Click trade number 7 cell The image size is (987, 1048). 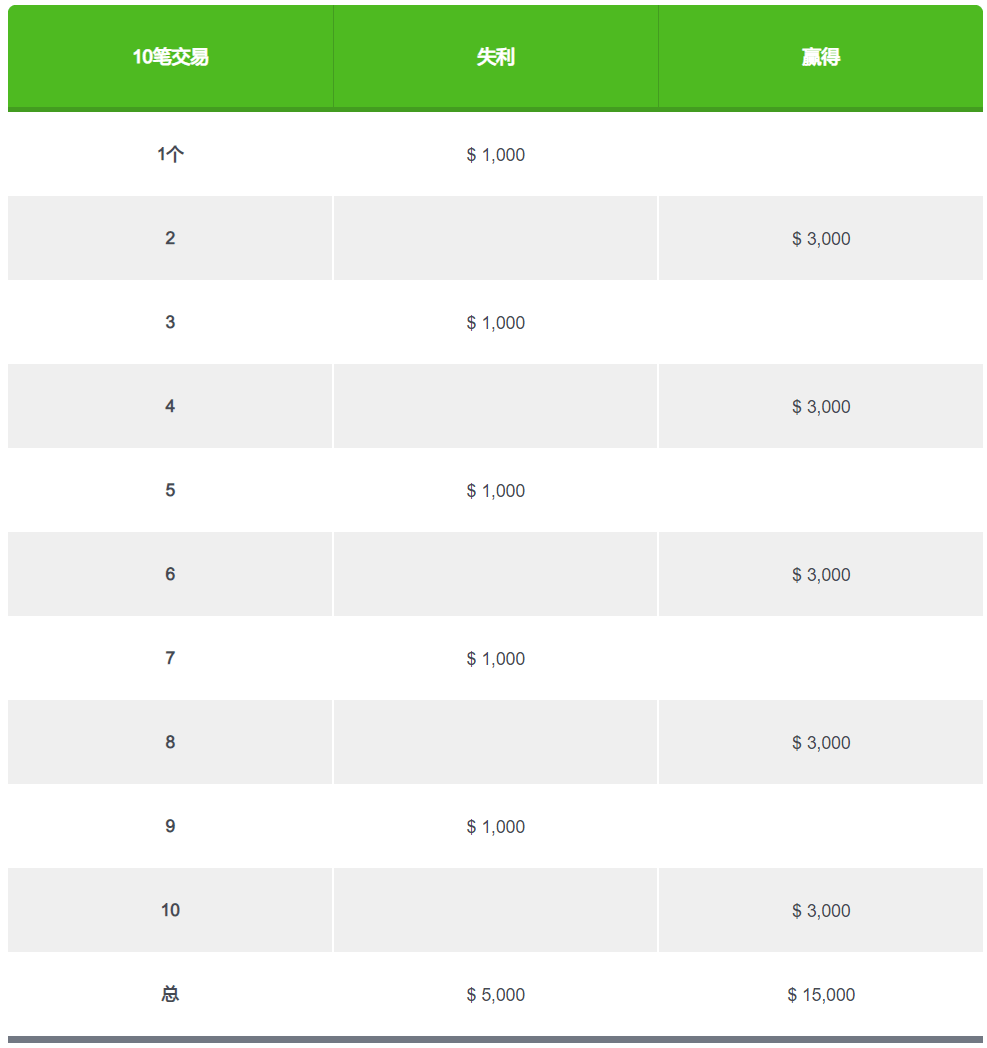click(x=170, y=658)
